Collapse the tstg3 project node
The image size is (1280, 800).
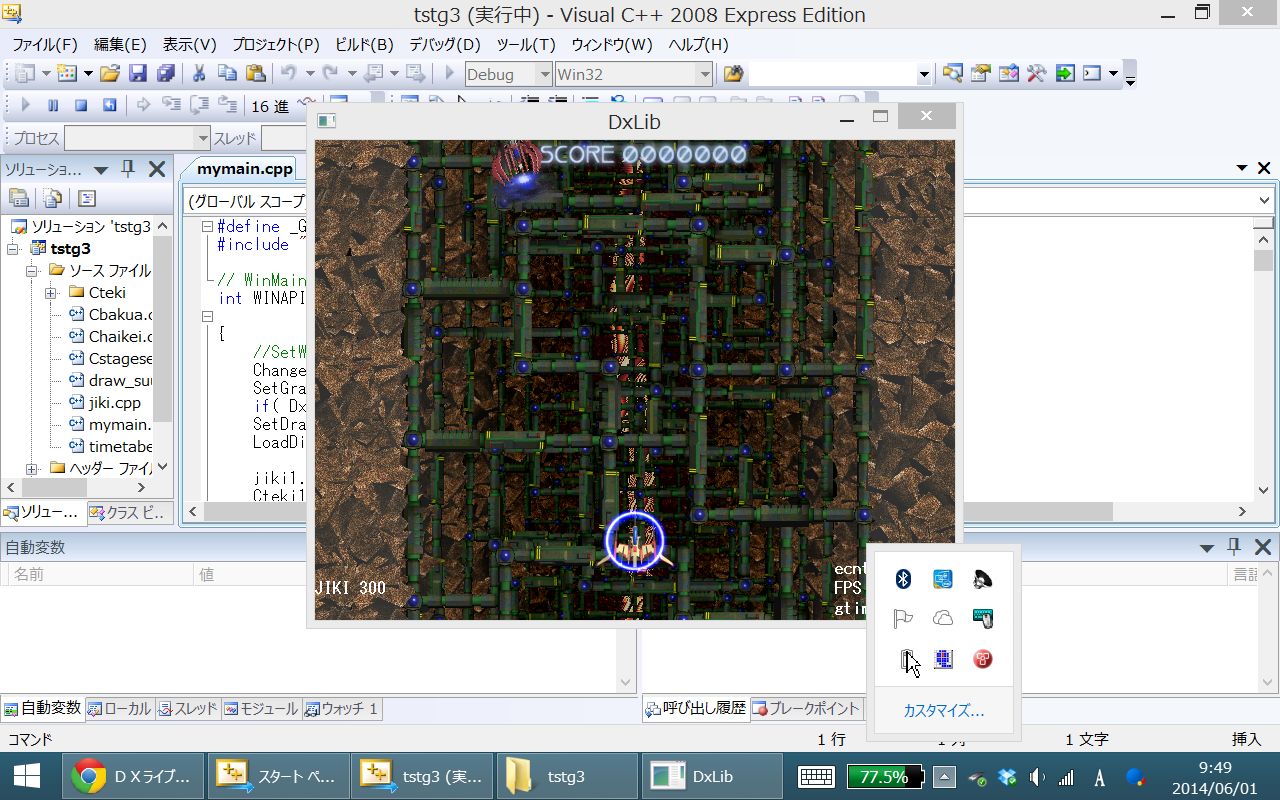pos(13,249)
